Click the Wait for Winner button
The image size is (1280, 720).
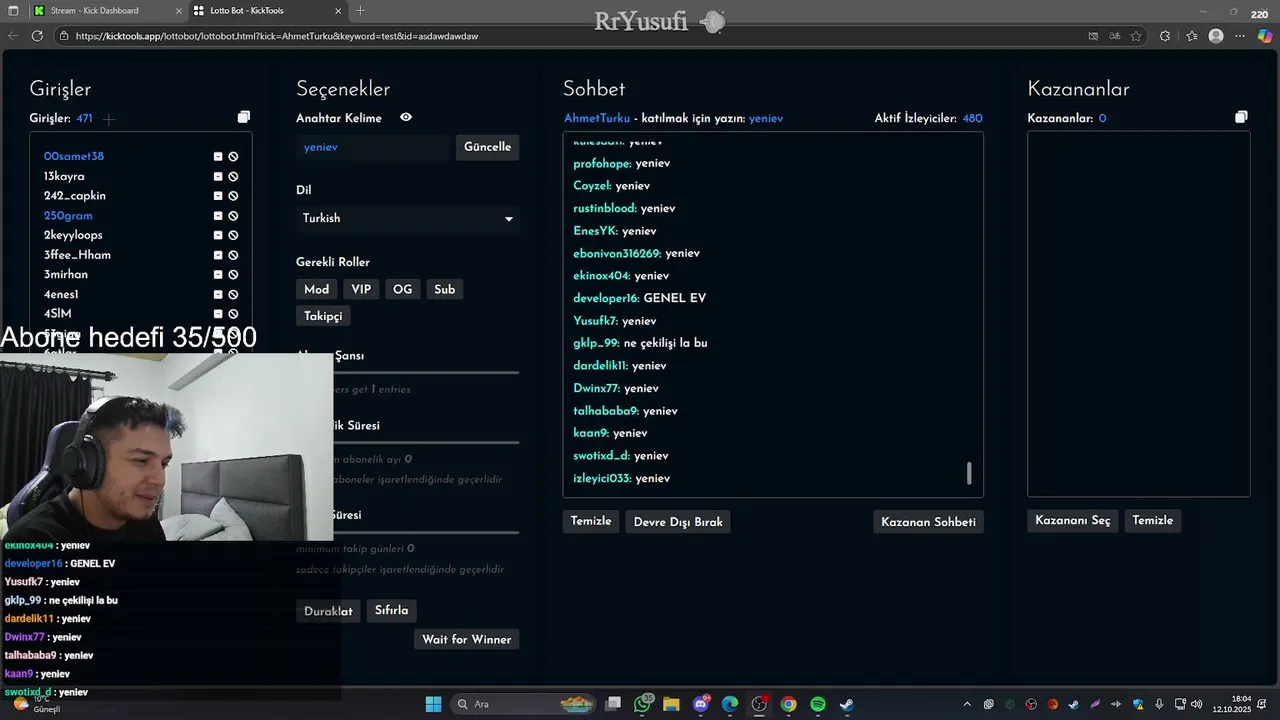pos(466,639)
